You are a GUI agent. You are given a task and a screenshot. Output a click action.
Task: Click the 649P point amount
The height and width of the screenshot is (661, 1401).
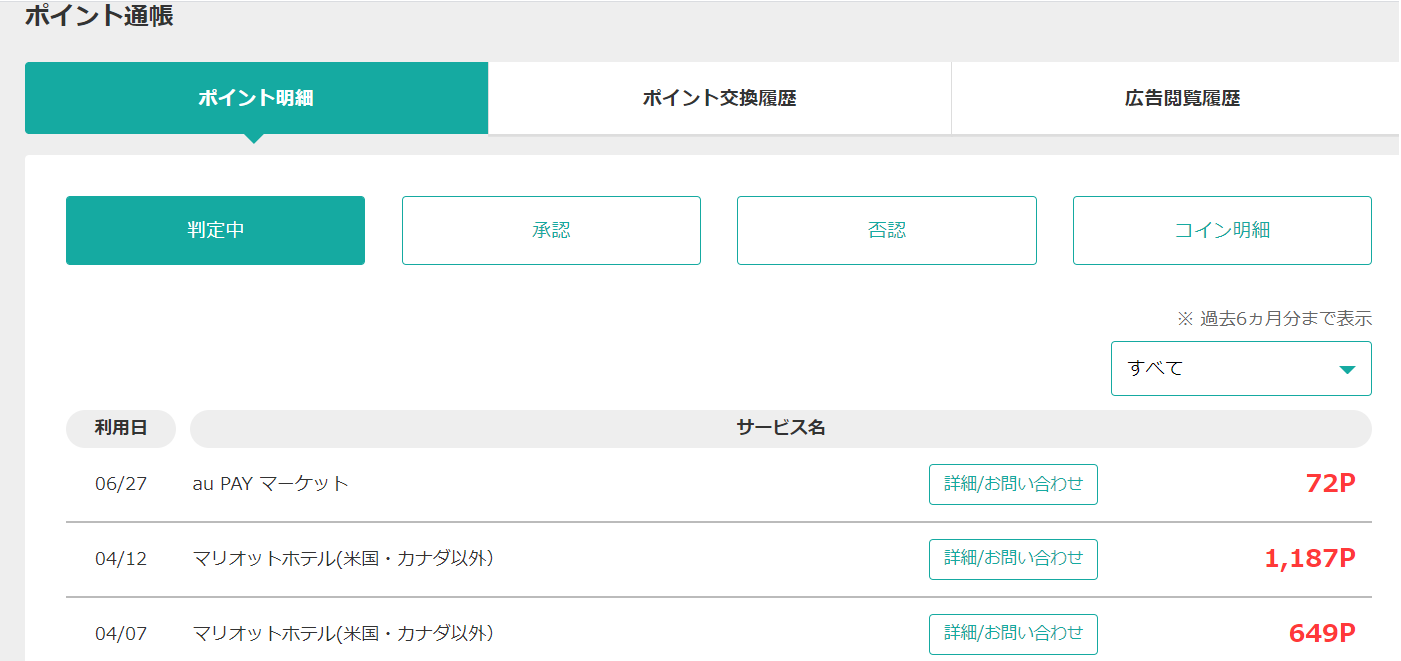1322,634
